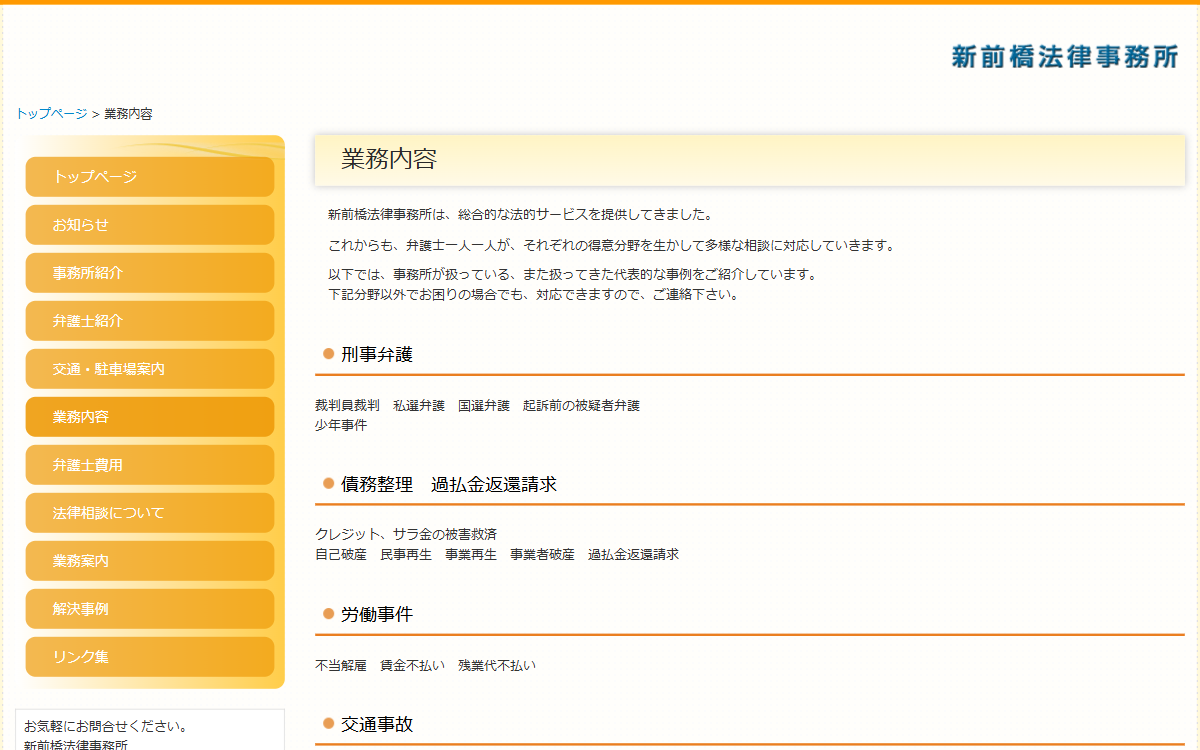Click the 業務内容 page heading
Viewport: 1200px width, 750px height.
(x=389, y=160)
